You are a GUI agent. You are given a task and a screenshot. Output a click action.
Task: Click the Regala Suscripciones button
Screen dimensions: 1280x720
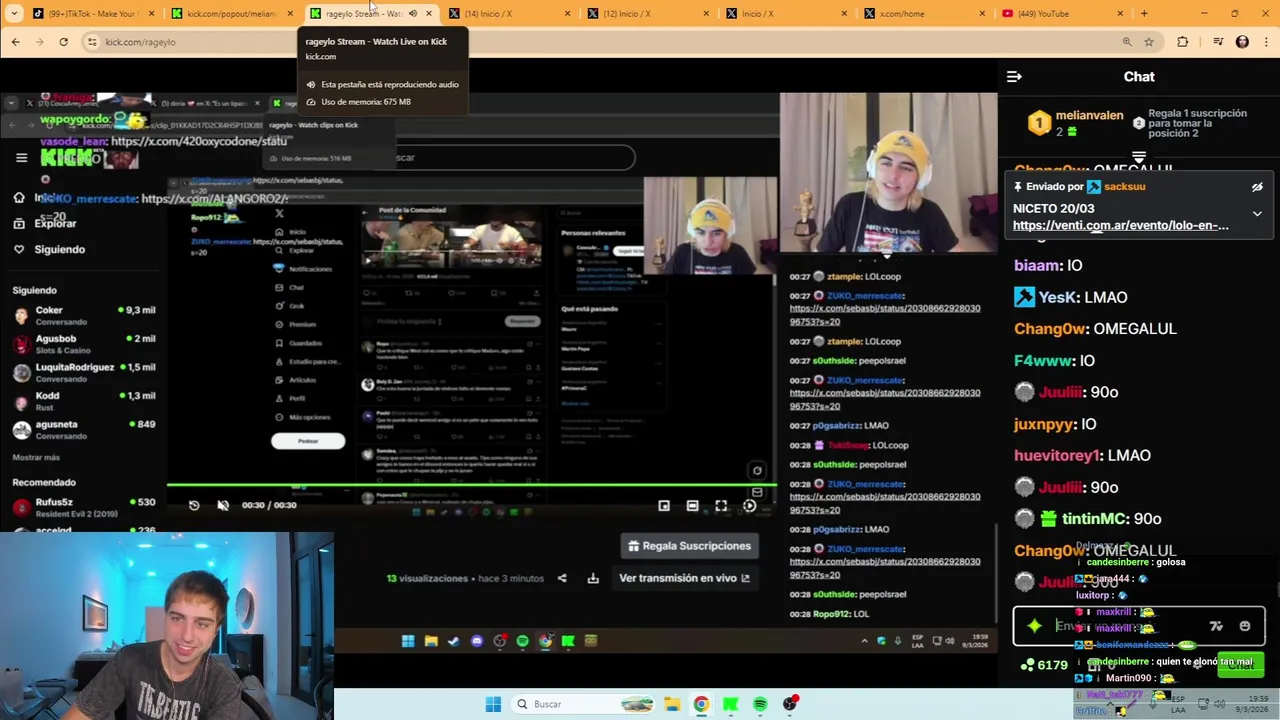point(689,546)
